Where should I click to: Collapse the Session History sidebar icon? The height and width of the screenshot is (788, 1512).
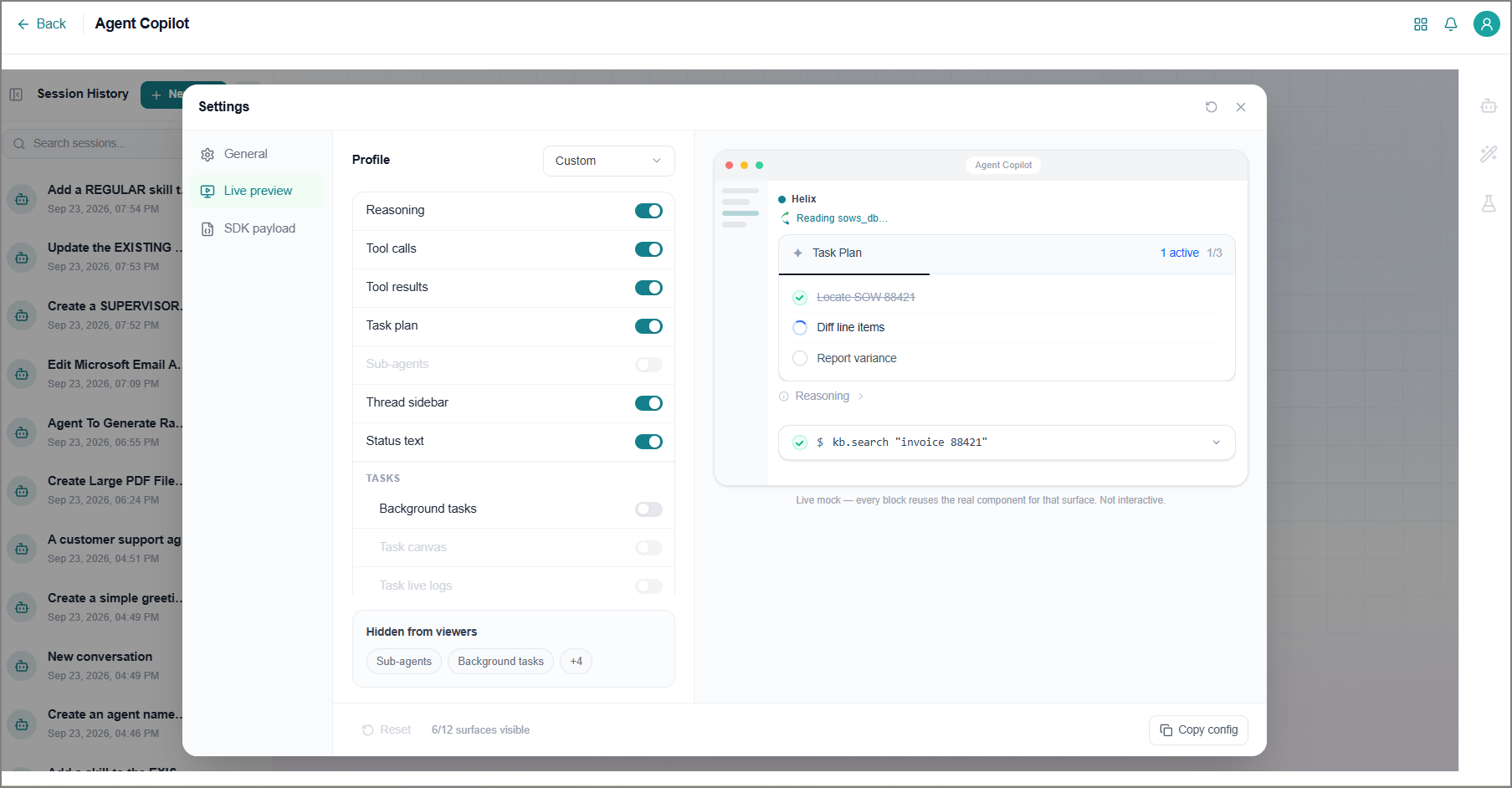[16, 95]
